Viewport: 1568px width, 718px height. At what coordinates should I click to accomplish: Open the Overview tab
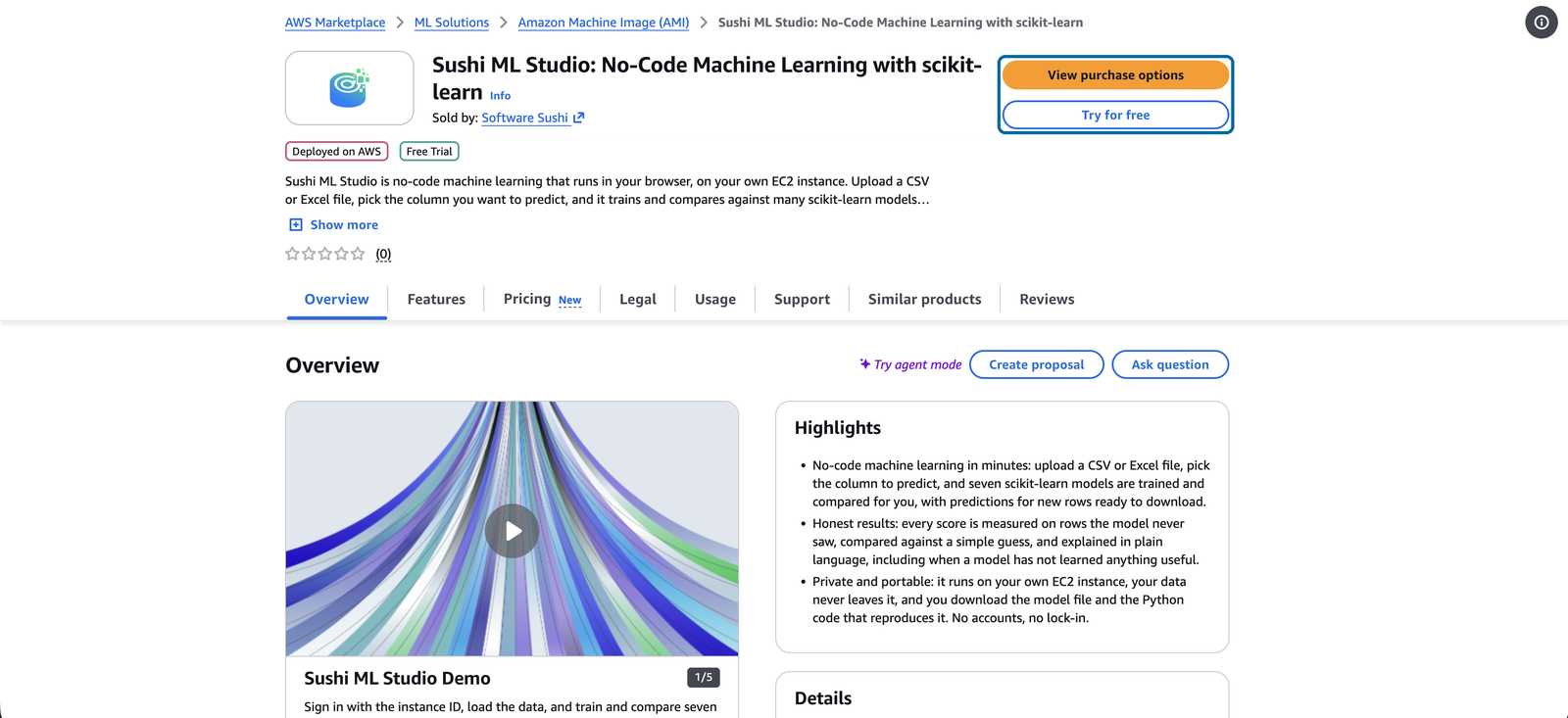click(337, 299)
